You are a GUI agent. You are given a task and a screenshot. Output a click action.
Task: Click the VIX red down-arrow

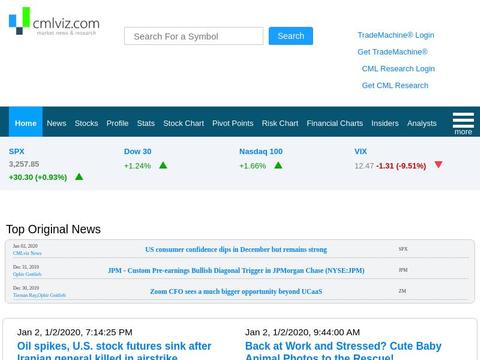pyautogui.click(x=438, y=164)
